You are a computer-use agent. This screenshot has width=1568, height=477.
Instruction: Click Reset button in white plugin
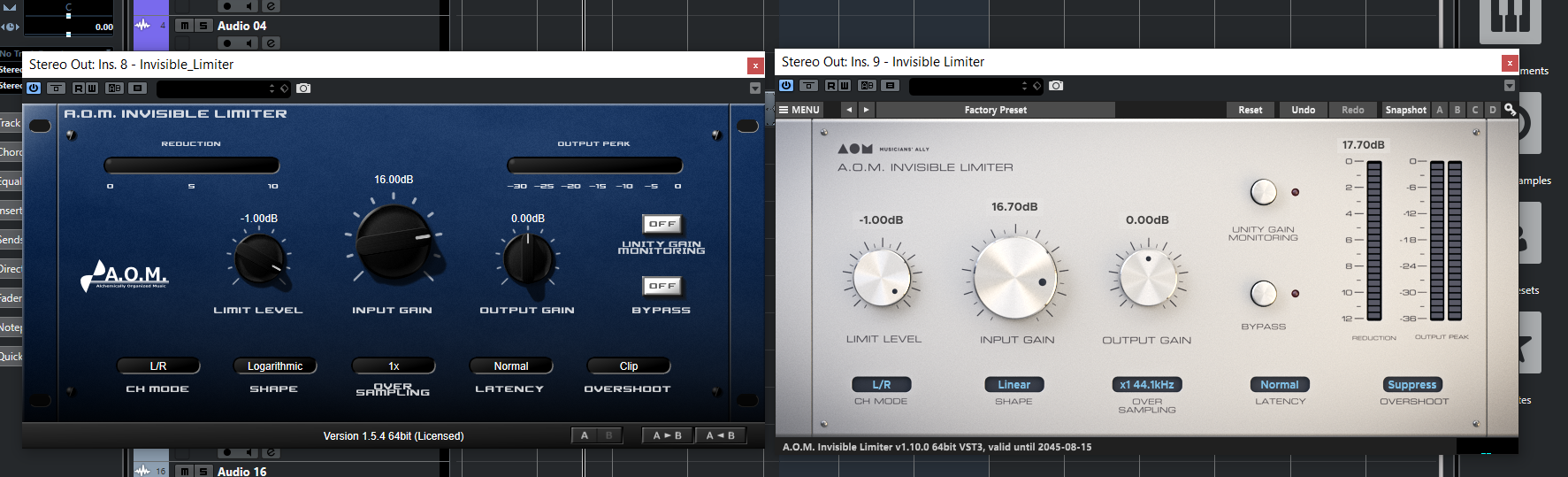pos(1251,110)
